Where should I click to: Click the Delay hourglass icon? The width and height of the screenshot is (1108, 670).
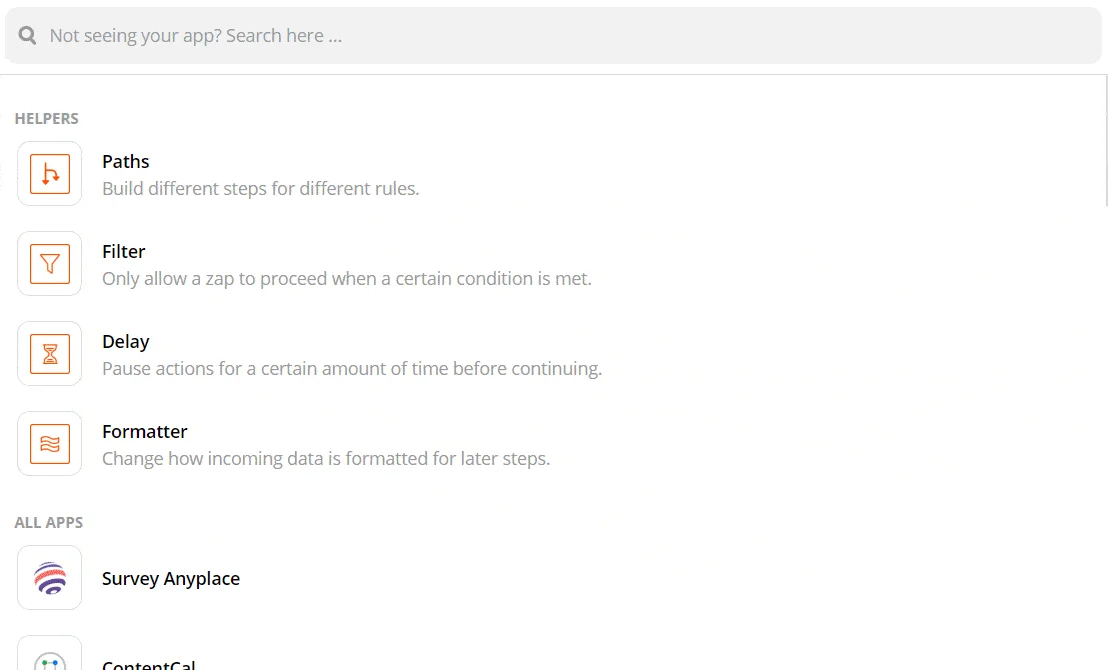[49, 353]
